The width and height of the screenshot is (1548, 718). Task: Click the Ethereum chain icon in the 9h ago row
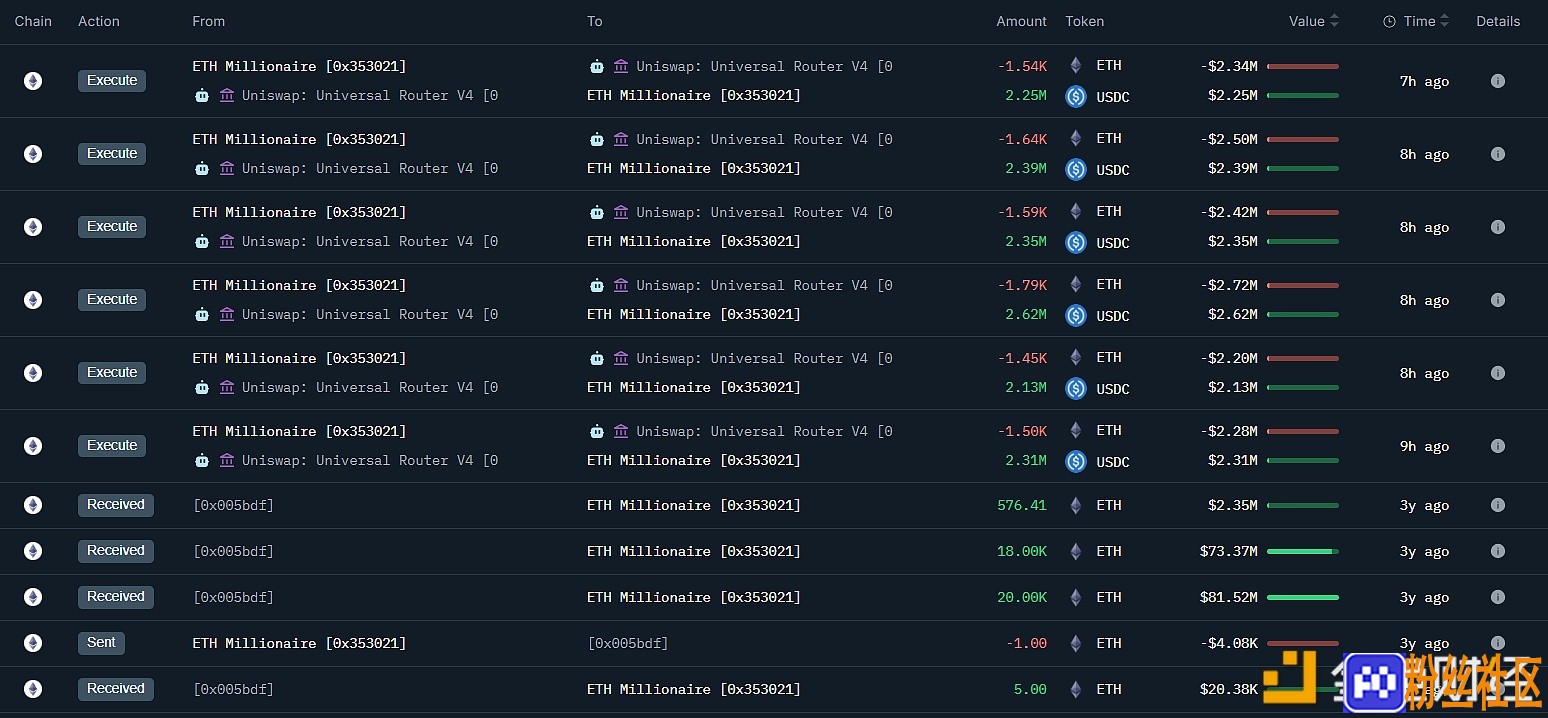click(33, 446)
